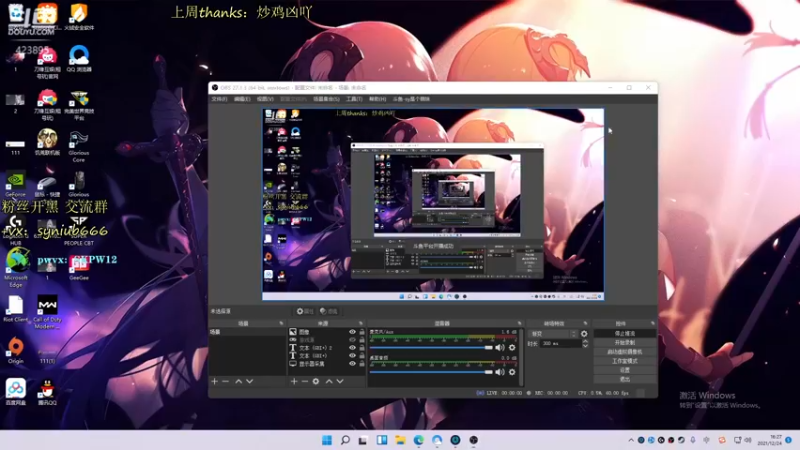Toggle lock on 文本 (GDI+) 2 source
The width and height of the screenshot is (800, 450).
362,348
